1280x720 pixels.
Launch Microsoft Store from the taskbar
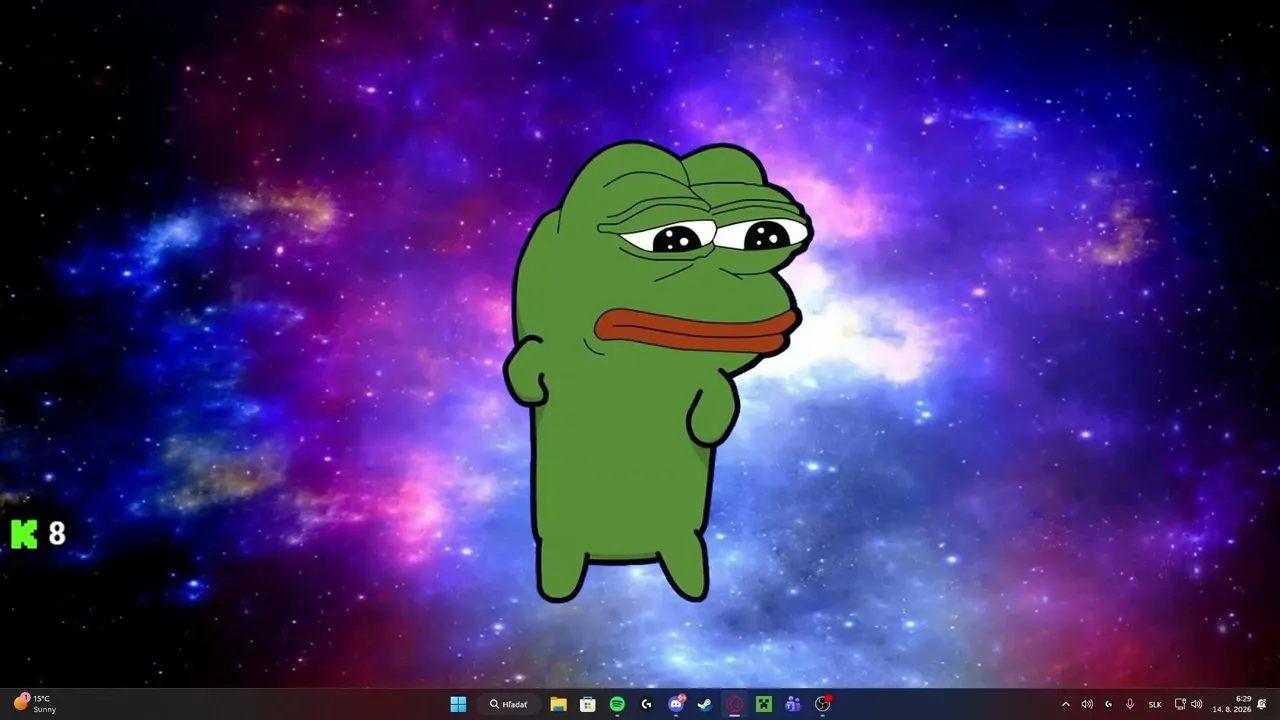pos(588,704)
